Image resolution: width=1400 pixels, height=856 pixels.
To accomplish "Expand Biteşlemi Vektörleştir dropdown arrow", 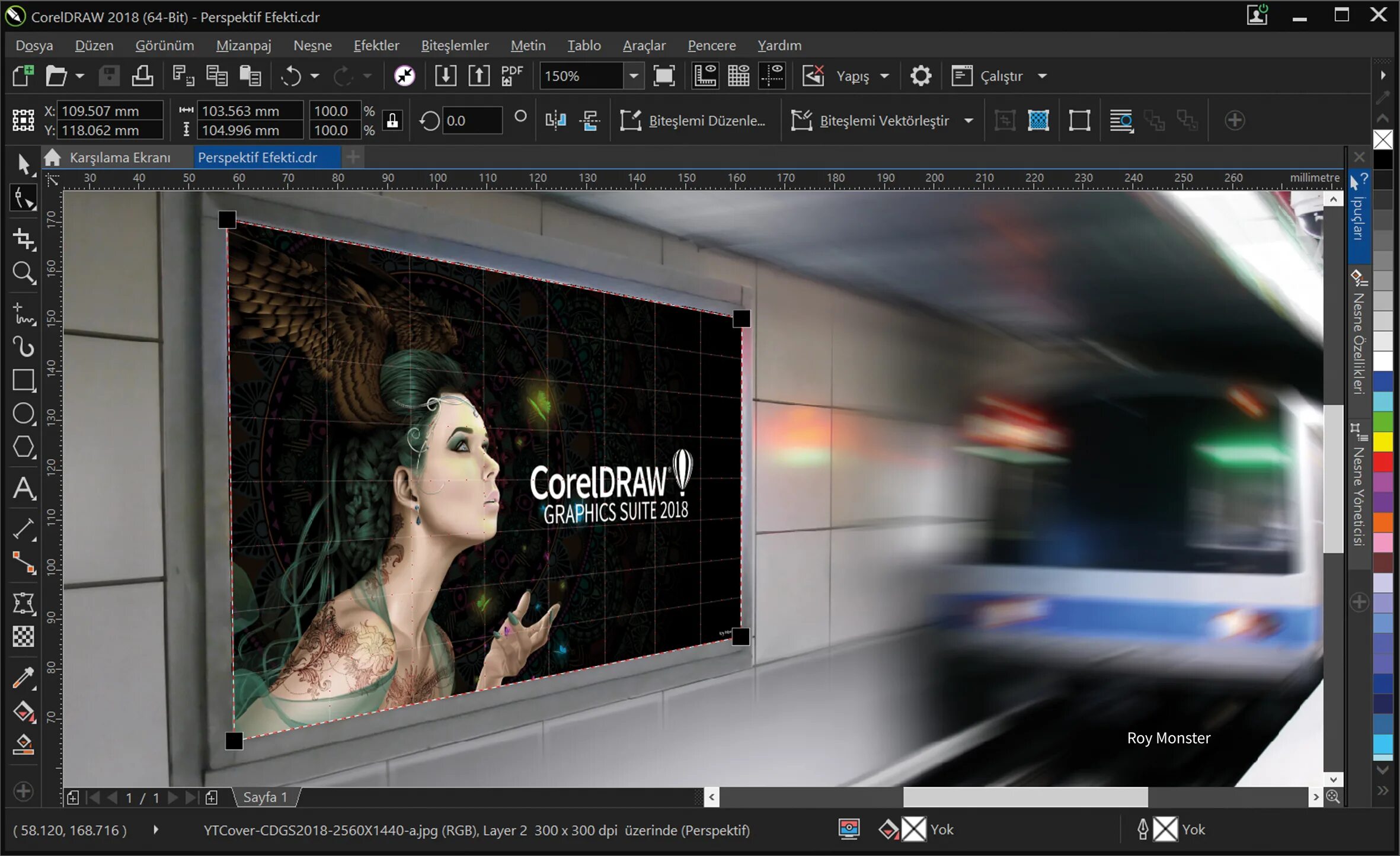I will [x=969, y=121].
